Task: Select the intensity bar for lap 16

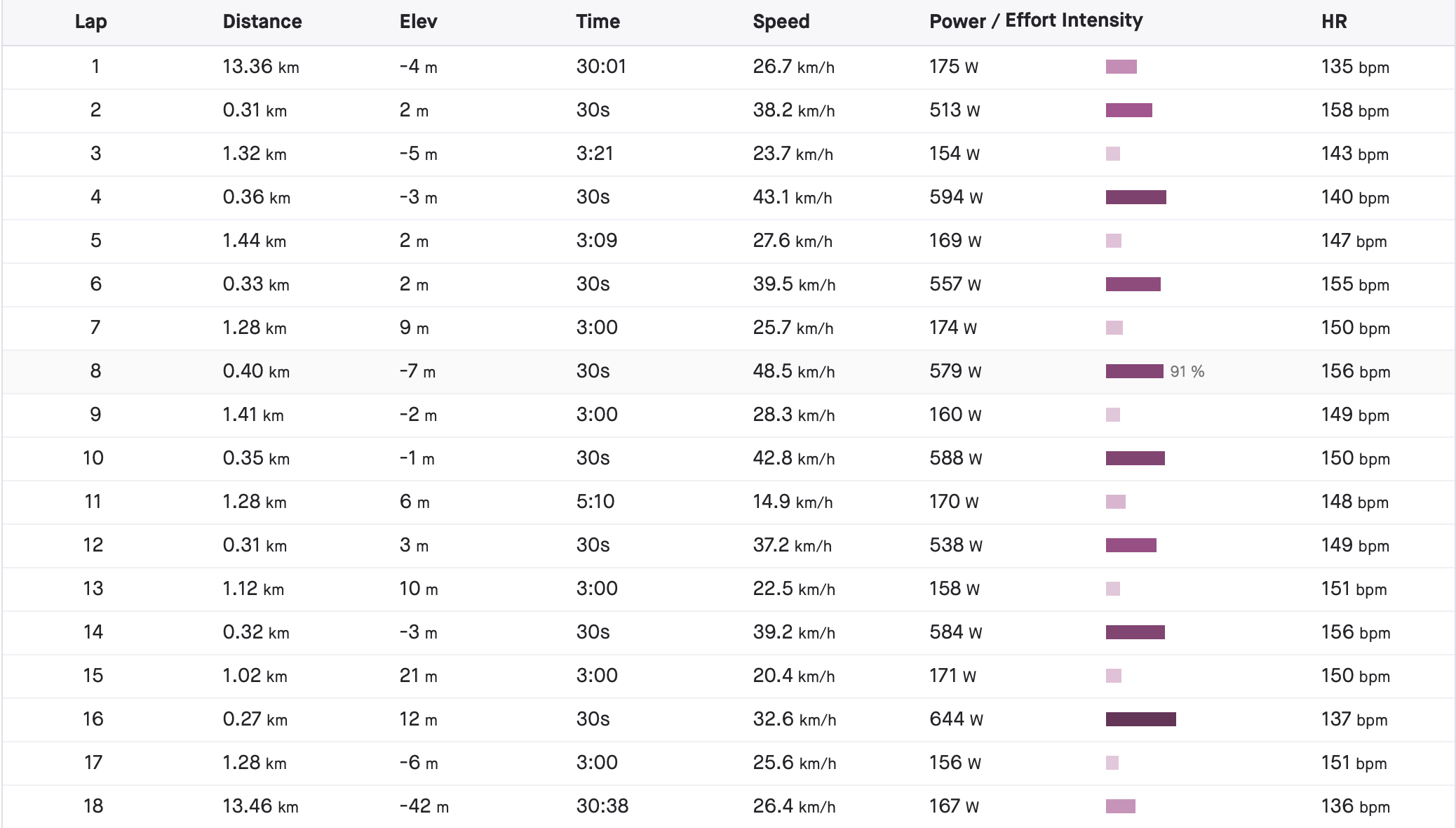Action: (1141, 719)
